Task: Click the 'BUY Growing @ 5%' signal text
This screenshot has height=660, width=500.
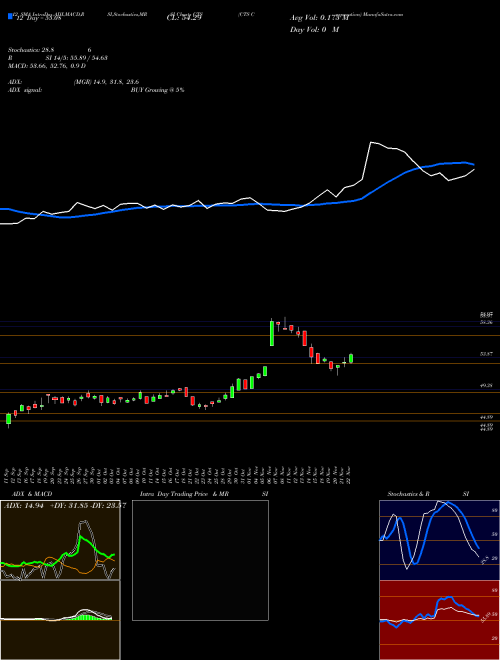Action: 157,90
